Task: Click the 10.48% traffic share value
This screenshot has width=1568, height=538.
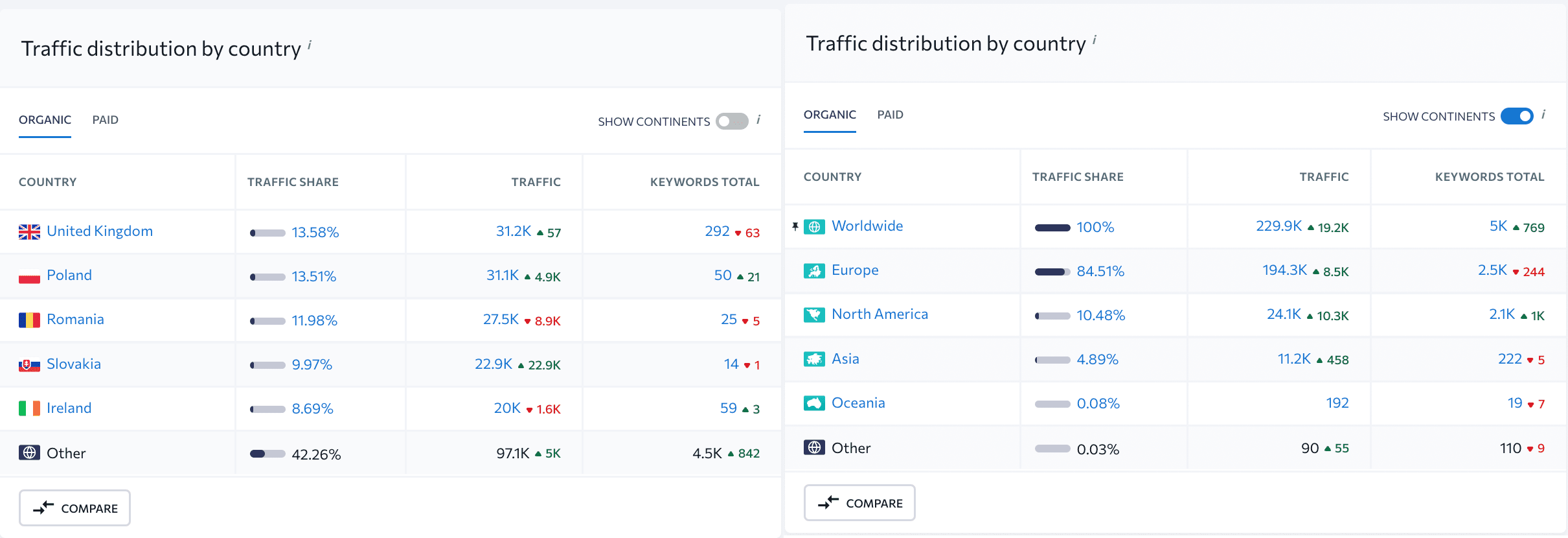Action: (1101, 316)
